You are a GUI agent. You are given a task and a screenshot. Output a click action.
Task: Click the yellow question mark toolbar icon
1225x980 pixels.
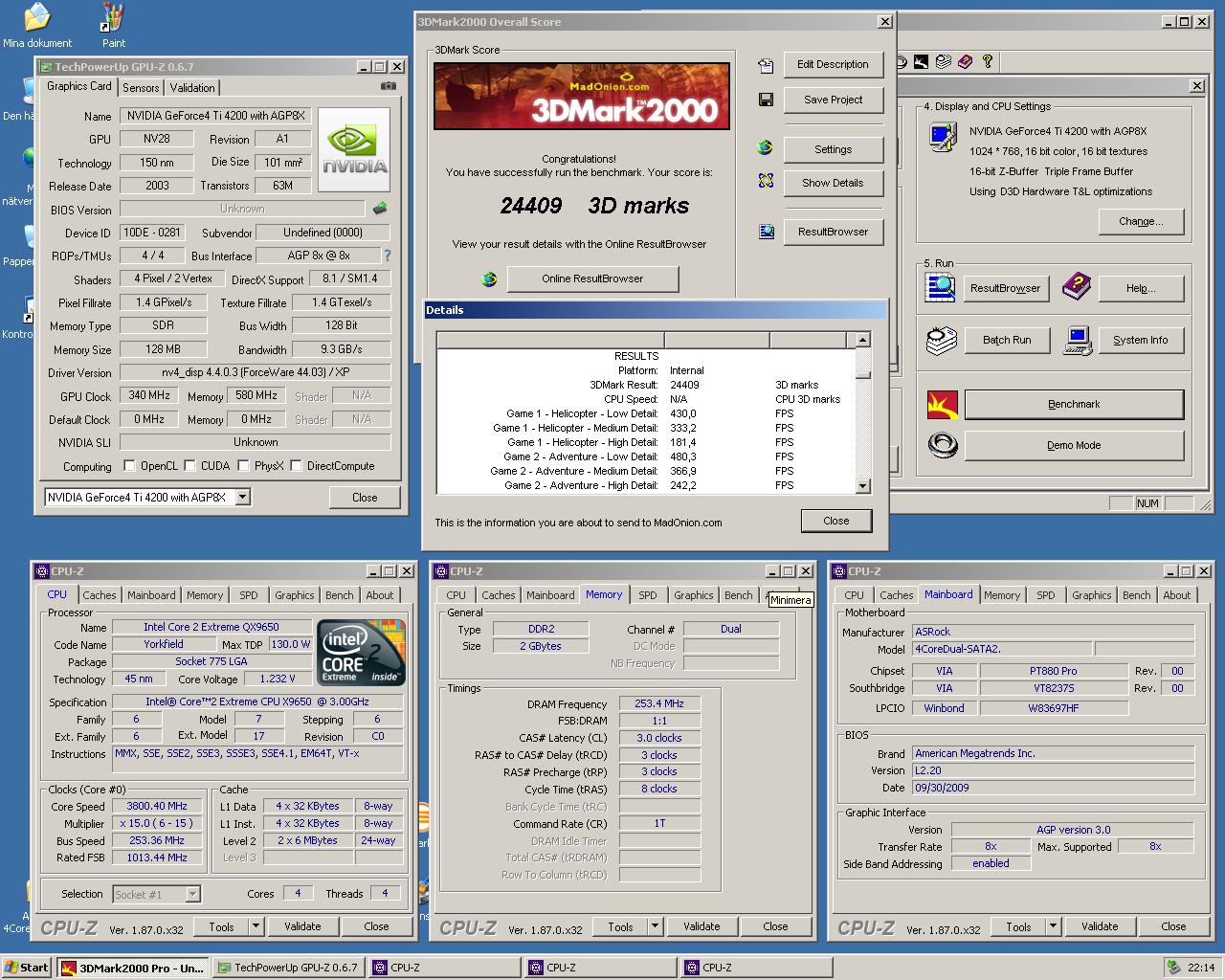pyautogui.click(x=987, y=62)
